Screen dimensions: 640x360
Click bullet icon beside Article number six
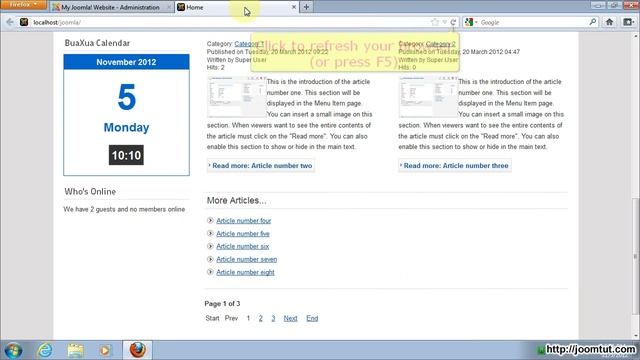[210, 246]
